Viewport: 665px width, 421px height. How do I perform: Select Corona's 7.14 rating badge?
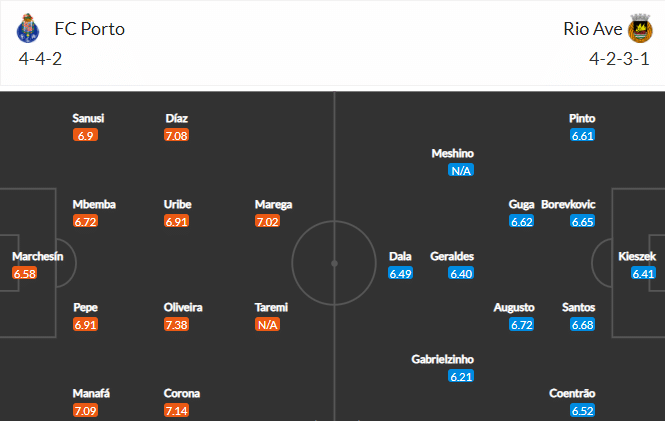[x=176, y=410]
